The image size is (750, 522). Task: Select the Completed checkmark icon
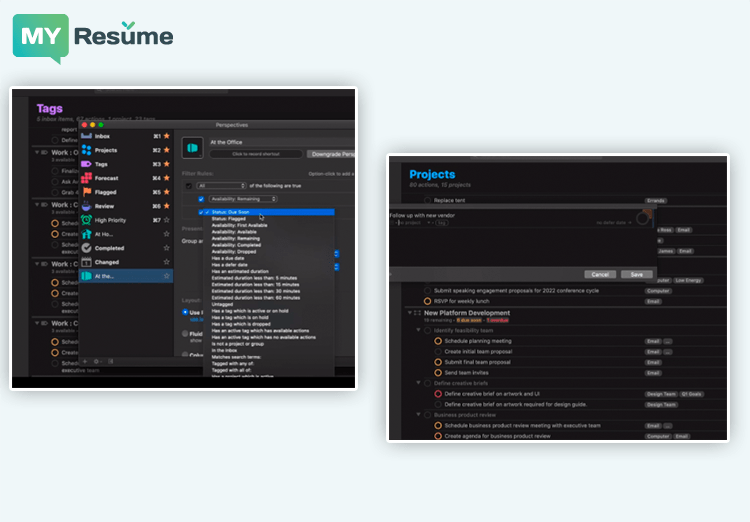click(87, 247)
